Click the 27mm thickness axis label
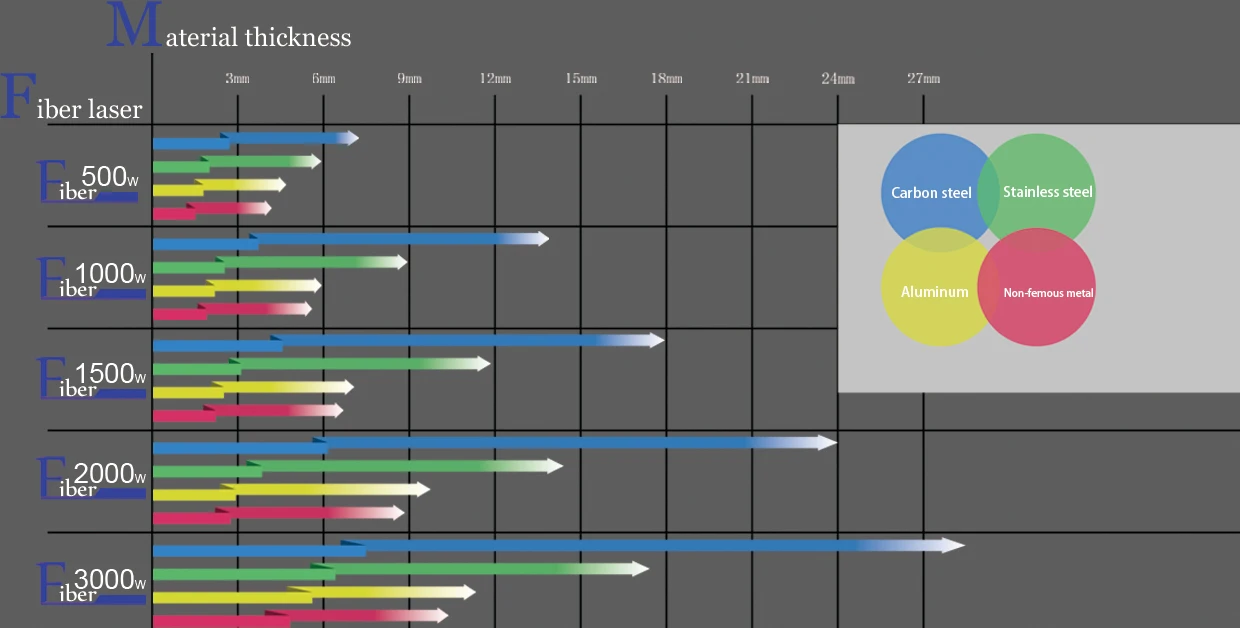Image resolution: width=1240 pixels, height=628 pixels. 923,79
